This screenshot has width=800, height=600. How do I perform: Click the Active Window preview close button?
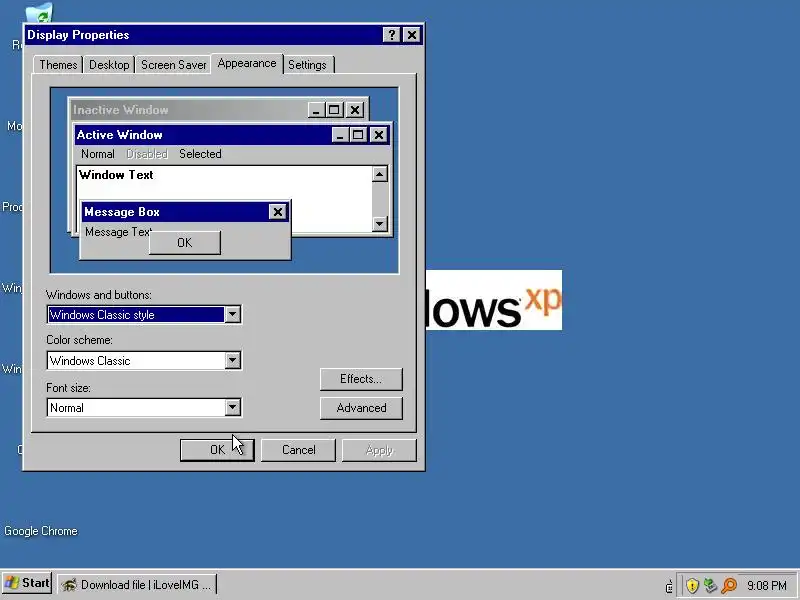point(379,135)
